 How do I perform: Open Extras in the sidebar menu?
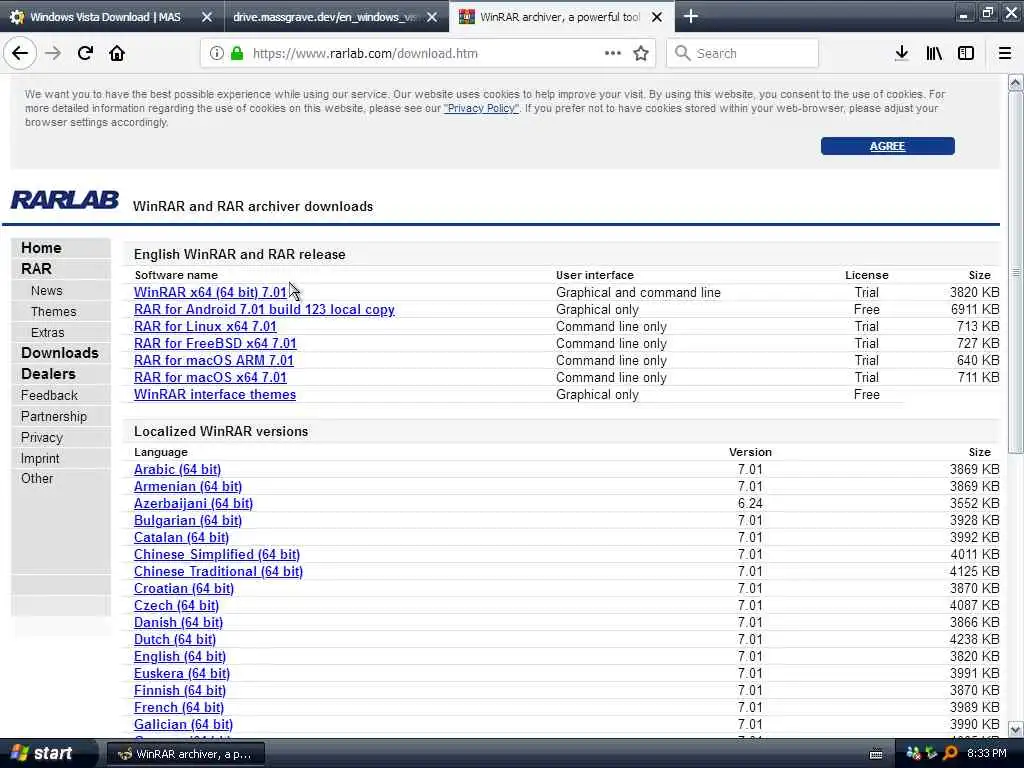48,332
